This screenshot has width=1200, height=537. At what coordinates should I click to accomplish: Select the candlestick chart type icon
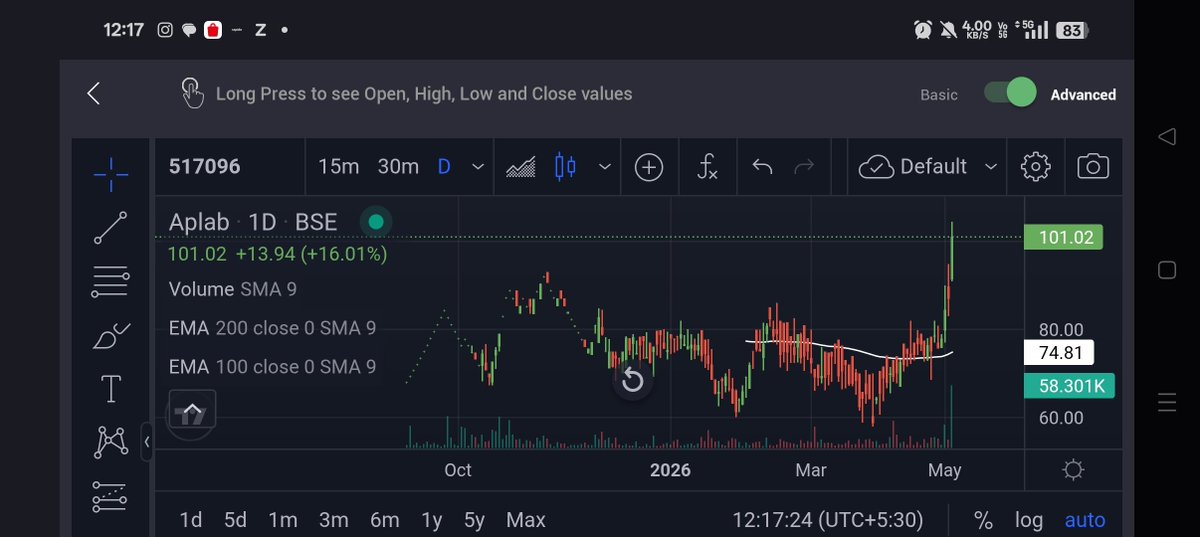(565, 167)
